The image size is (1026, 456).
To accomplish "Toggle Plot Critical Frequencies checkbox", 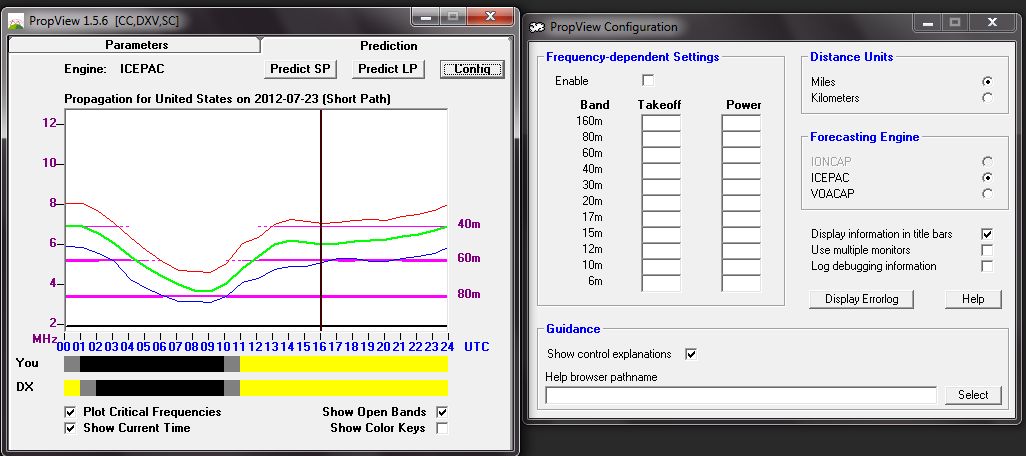I will click(x=70, y=412).
